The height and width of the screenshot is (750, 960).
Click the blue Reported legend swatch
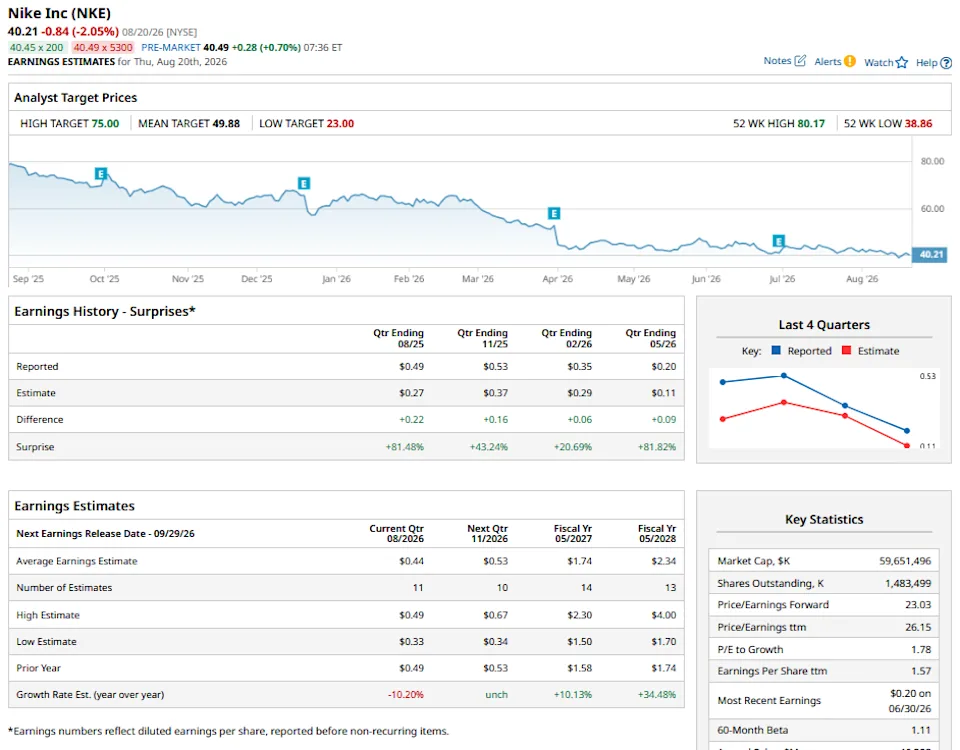click(x=776, y=350)
